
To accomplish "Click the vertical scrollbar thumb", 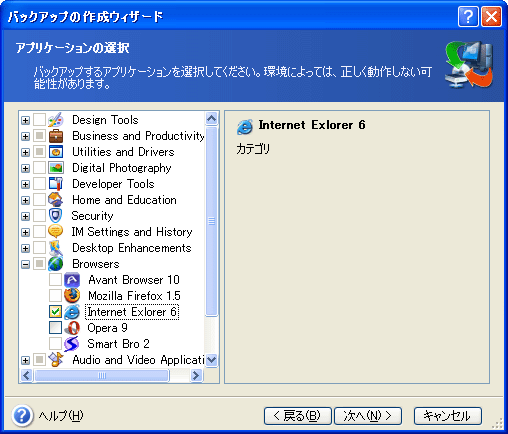I will click(x=212, y=221).
